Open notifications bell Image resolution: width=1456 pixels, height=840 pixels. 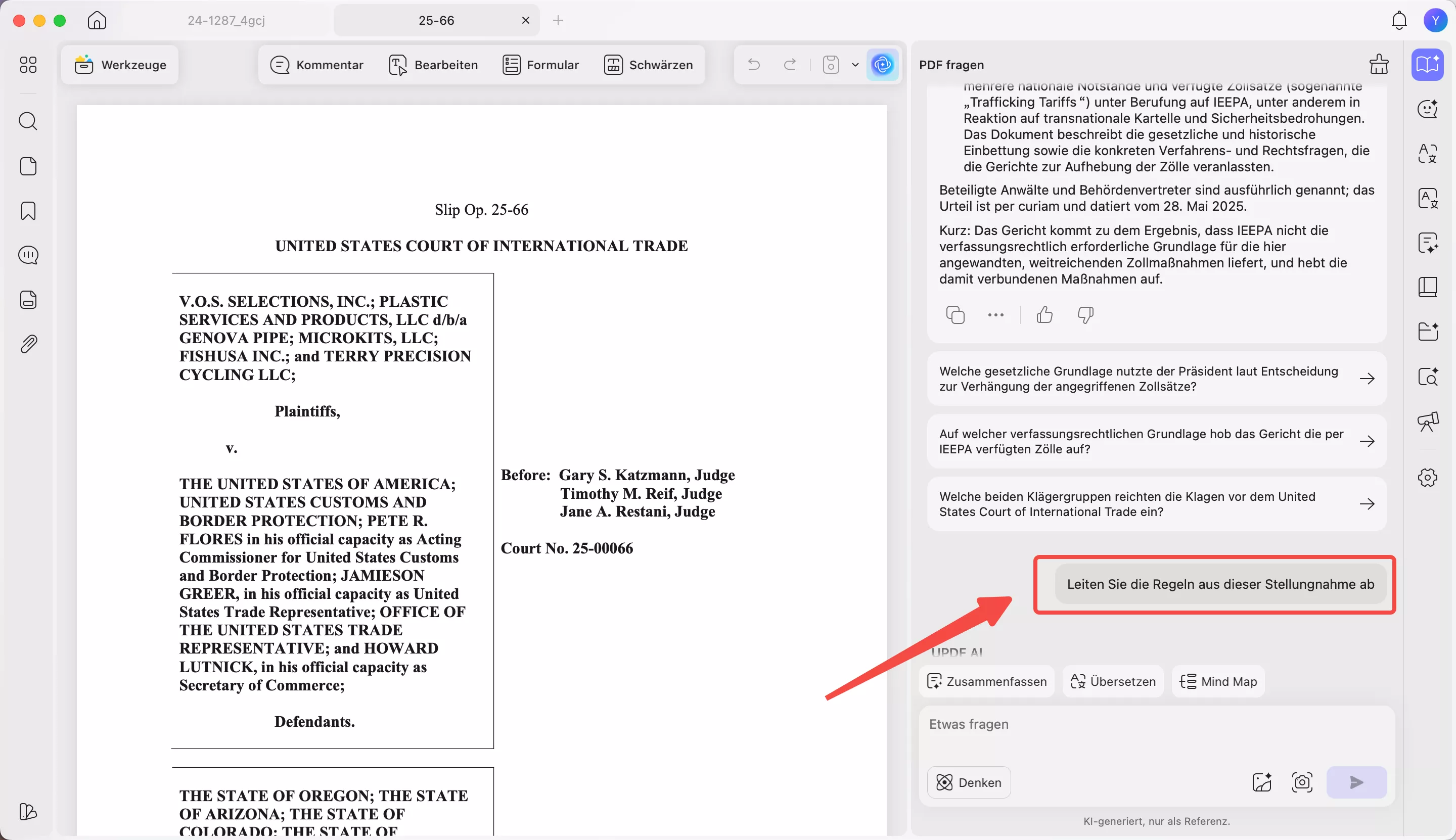[1399, 21]
